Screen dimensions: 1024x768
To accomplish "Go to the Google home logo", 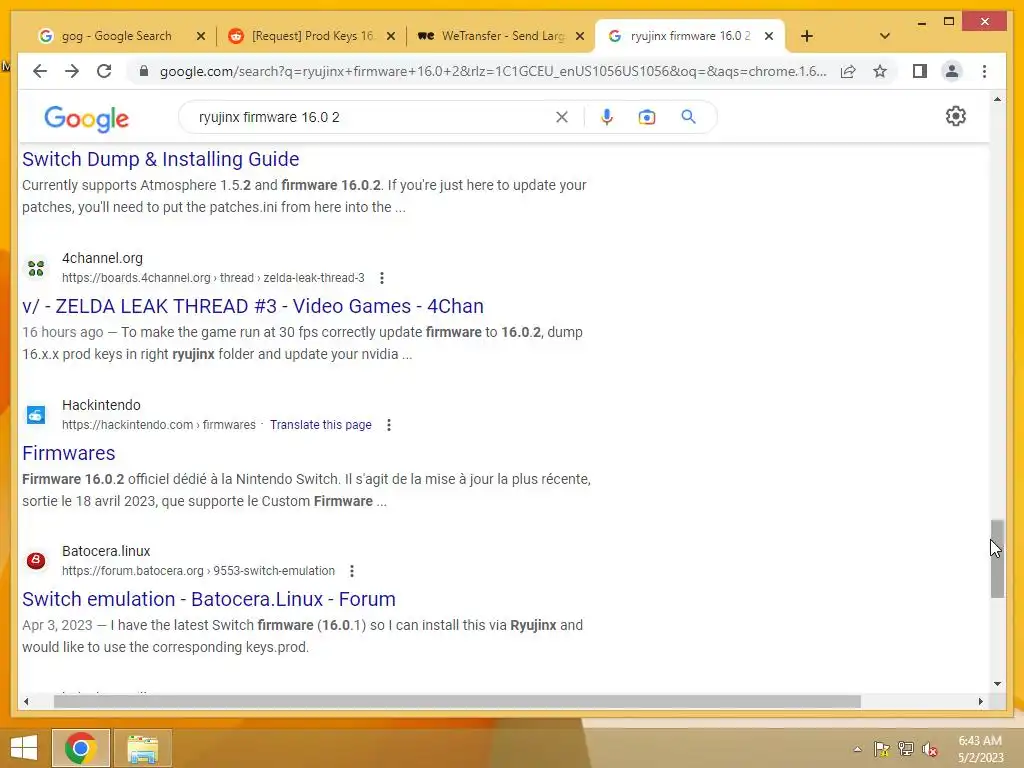I will click(x=86, y=118).
